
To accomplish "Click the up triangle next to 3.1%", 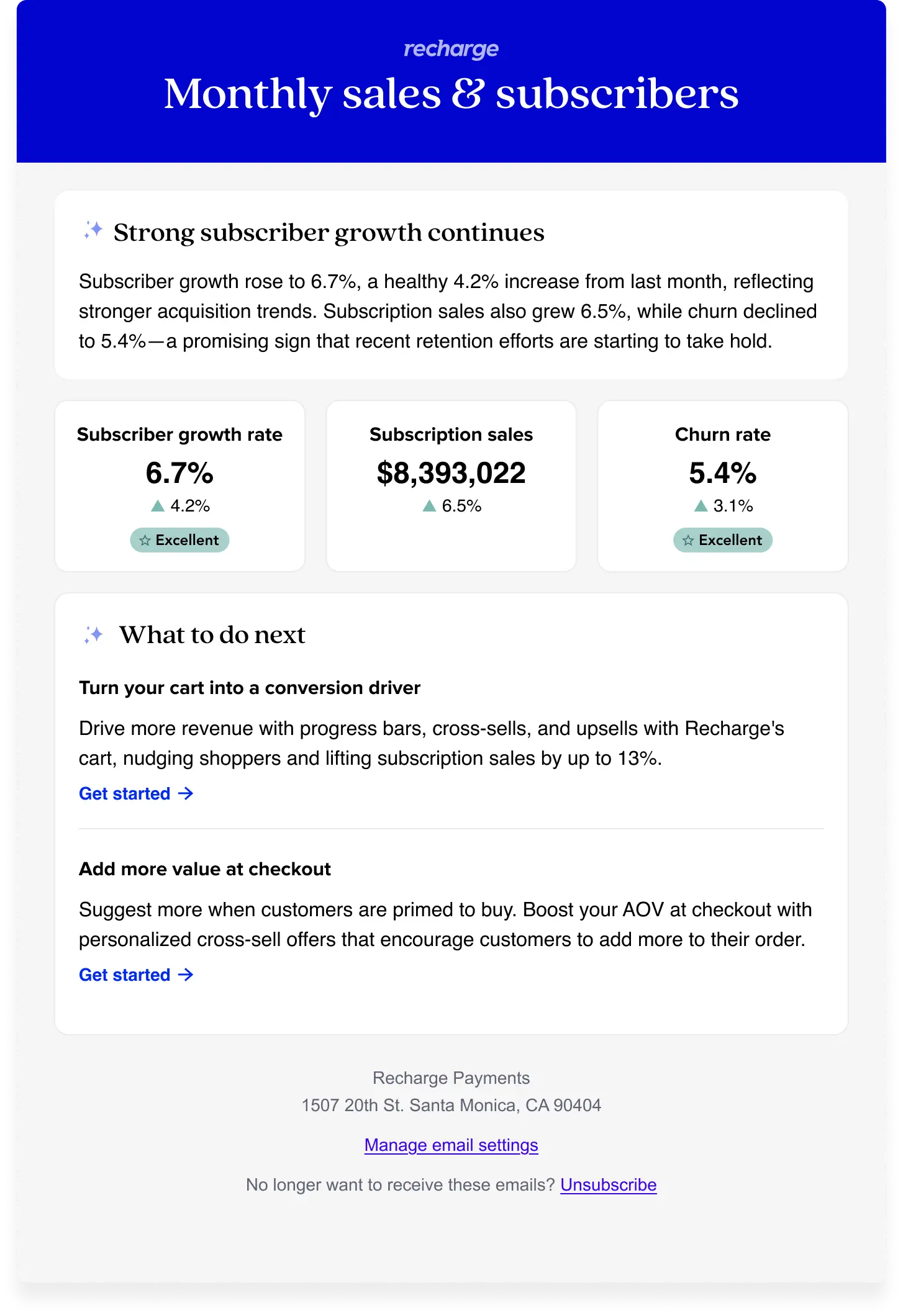I will 701,506.
